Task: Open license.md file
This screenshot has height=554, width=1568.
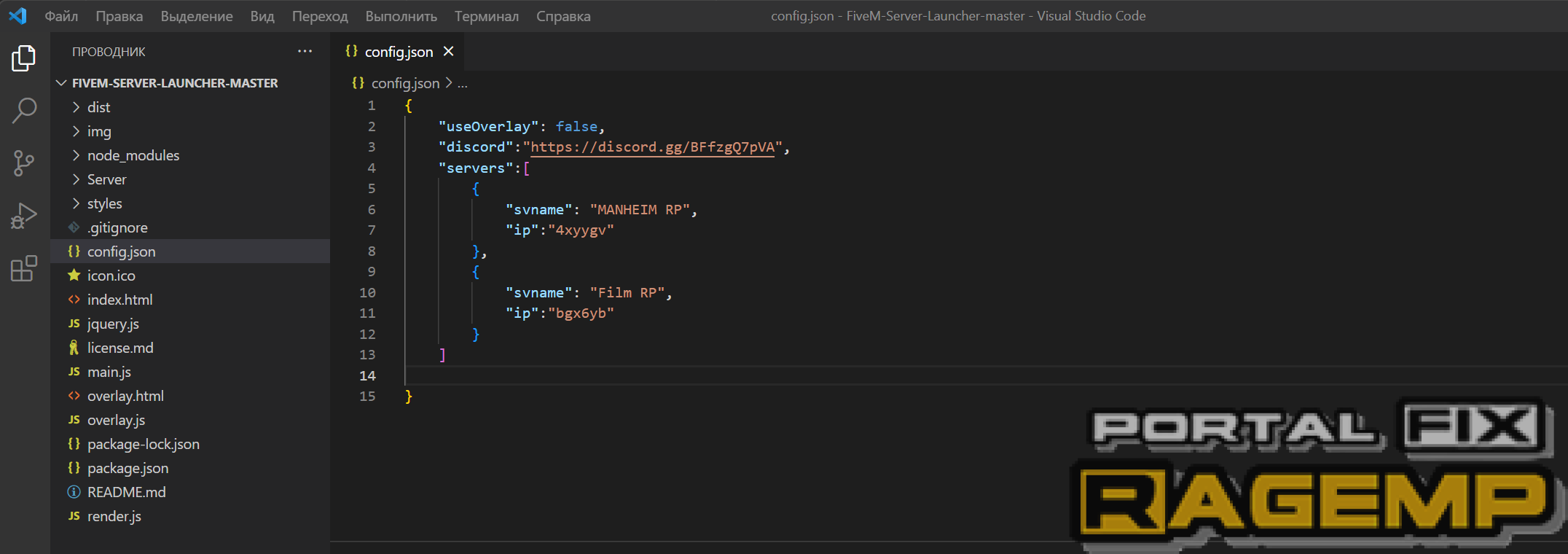Action: (120, 348)
